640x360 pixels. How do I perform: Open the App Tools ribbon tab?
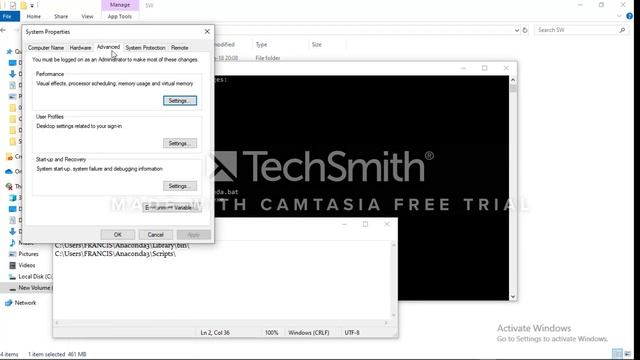tap(120, 16)
